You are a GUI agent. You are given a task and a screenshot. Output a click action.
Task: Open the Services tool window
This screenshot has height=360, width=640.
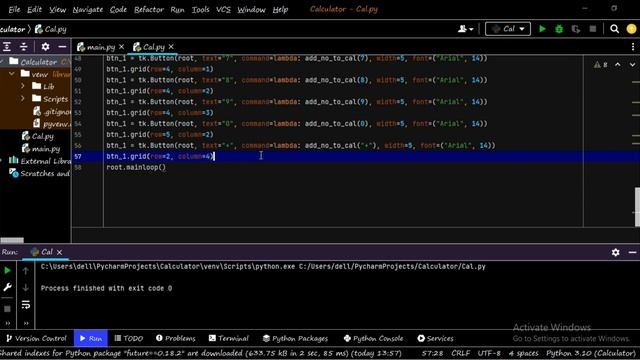tap(435, 338)
